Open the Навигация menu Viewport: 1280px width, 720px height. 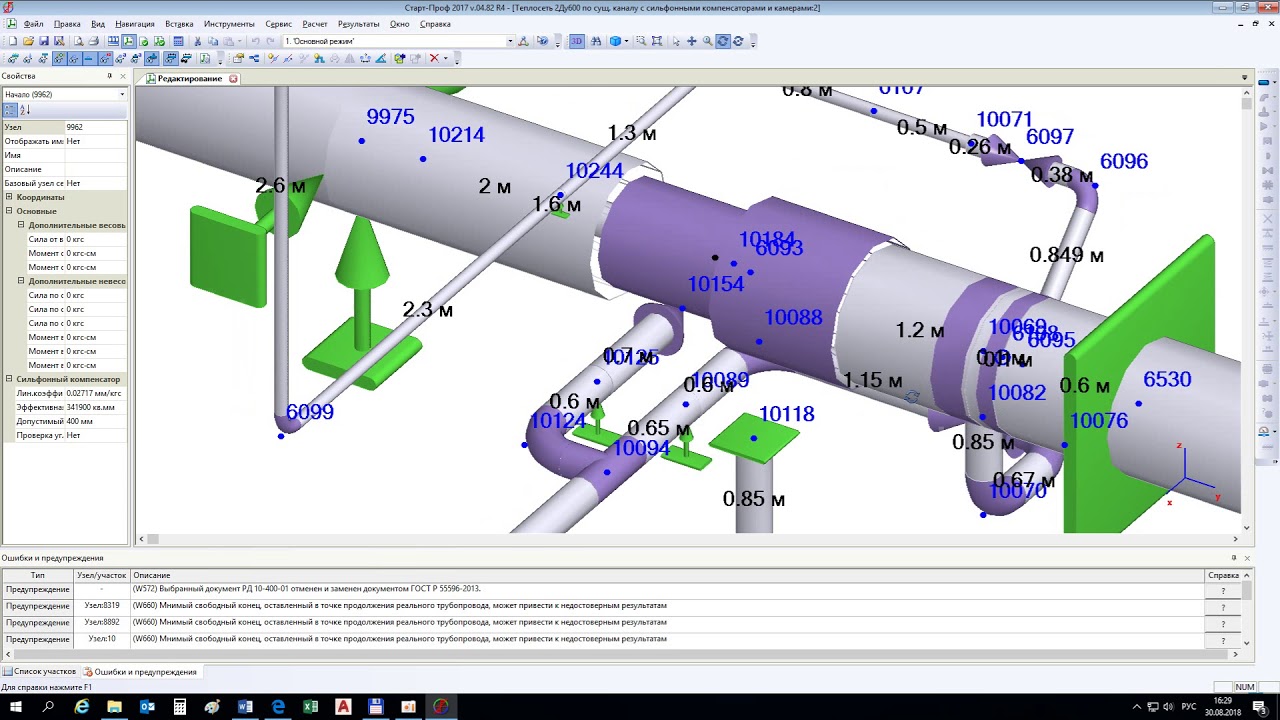(x=134, y=24)
